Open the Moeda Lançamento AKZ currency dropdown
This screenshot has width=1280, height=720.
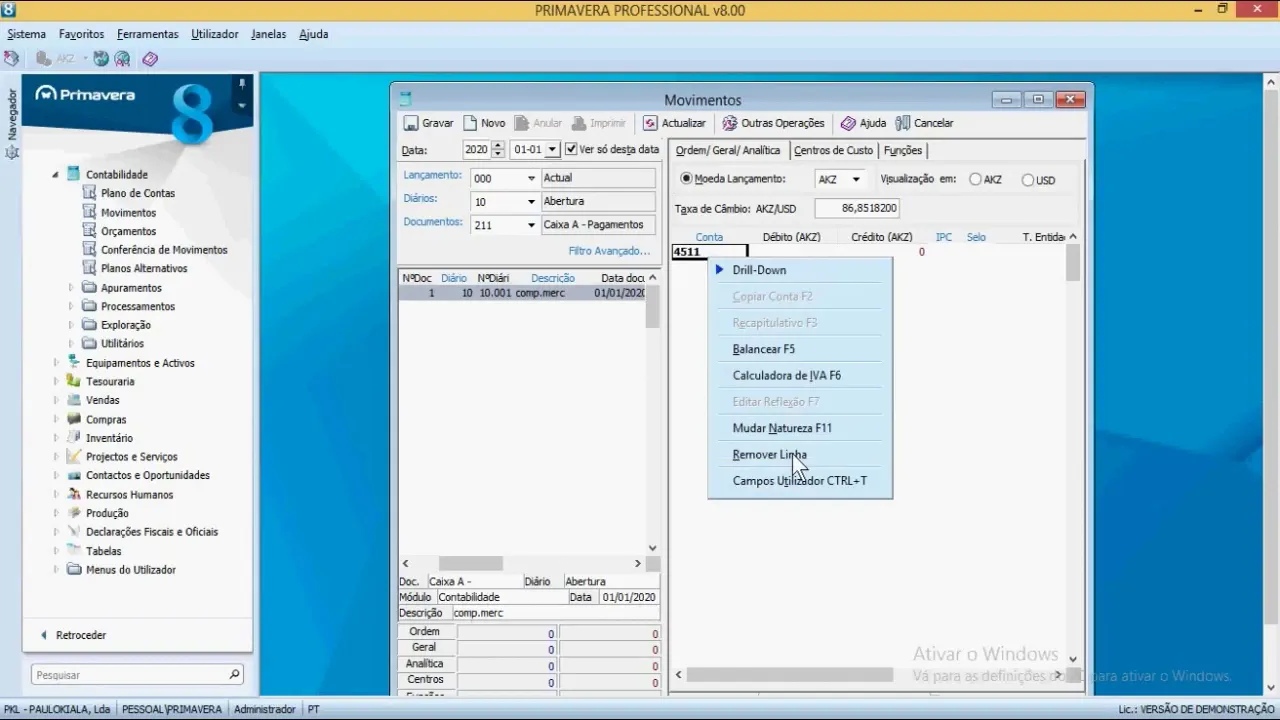856,179
